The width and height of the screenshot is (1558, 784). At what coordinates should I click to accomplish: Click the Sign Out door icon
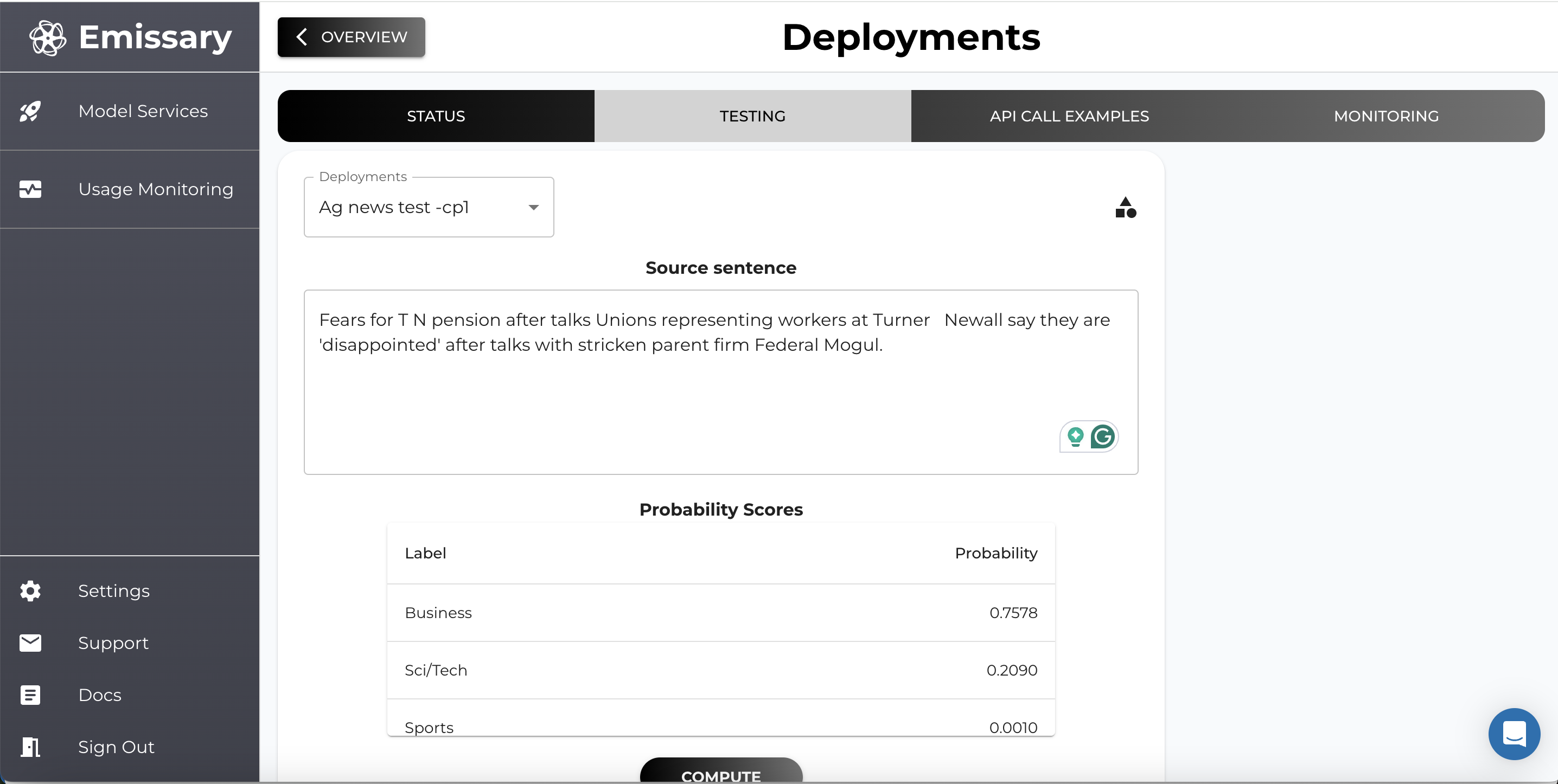pyautogui.click(x=30, y=747)
